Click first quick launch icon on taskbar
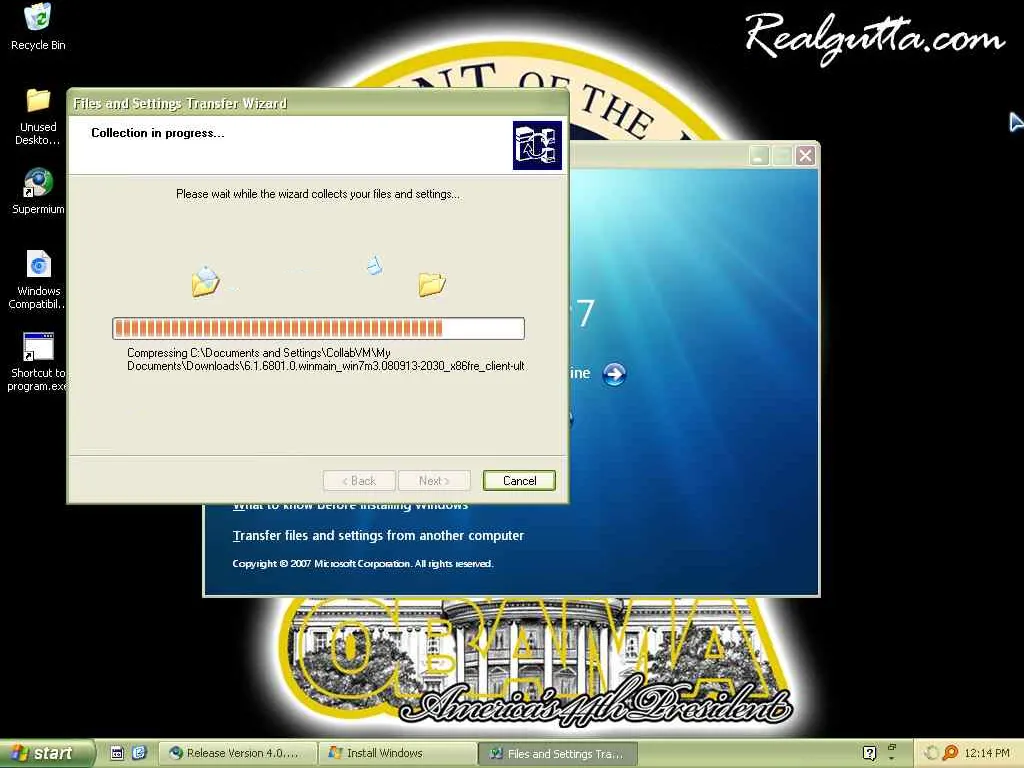 (117, 753)
